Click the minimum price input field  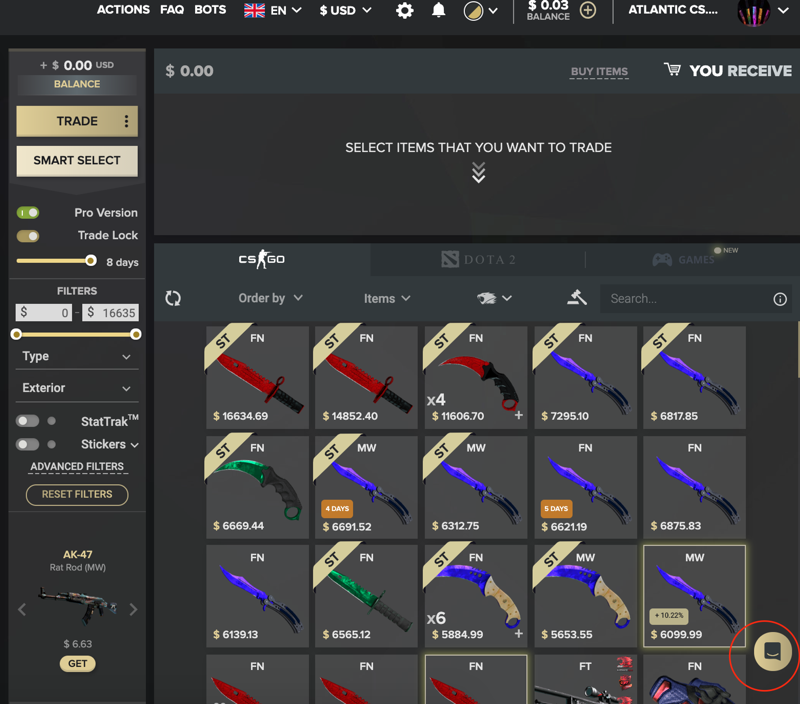pos(44,313)
